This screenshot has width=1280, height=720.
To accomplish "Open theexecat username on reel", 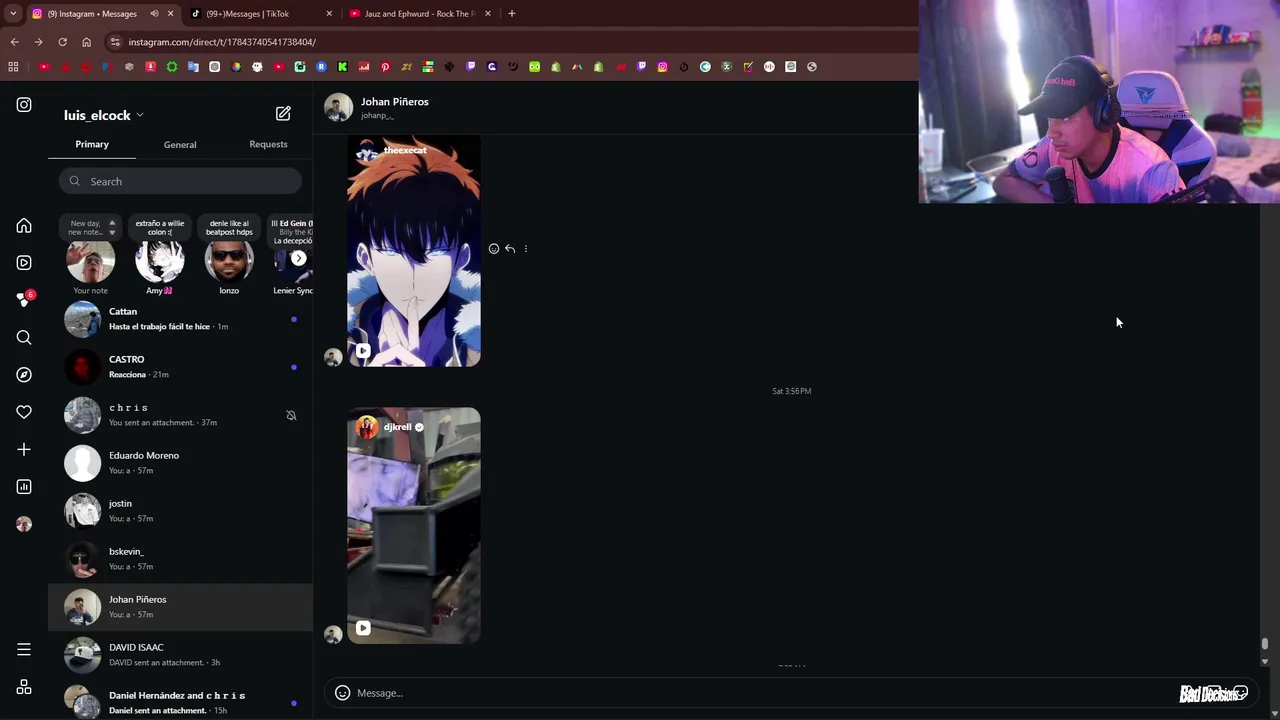I will (405, 150).
